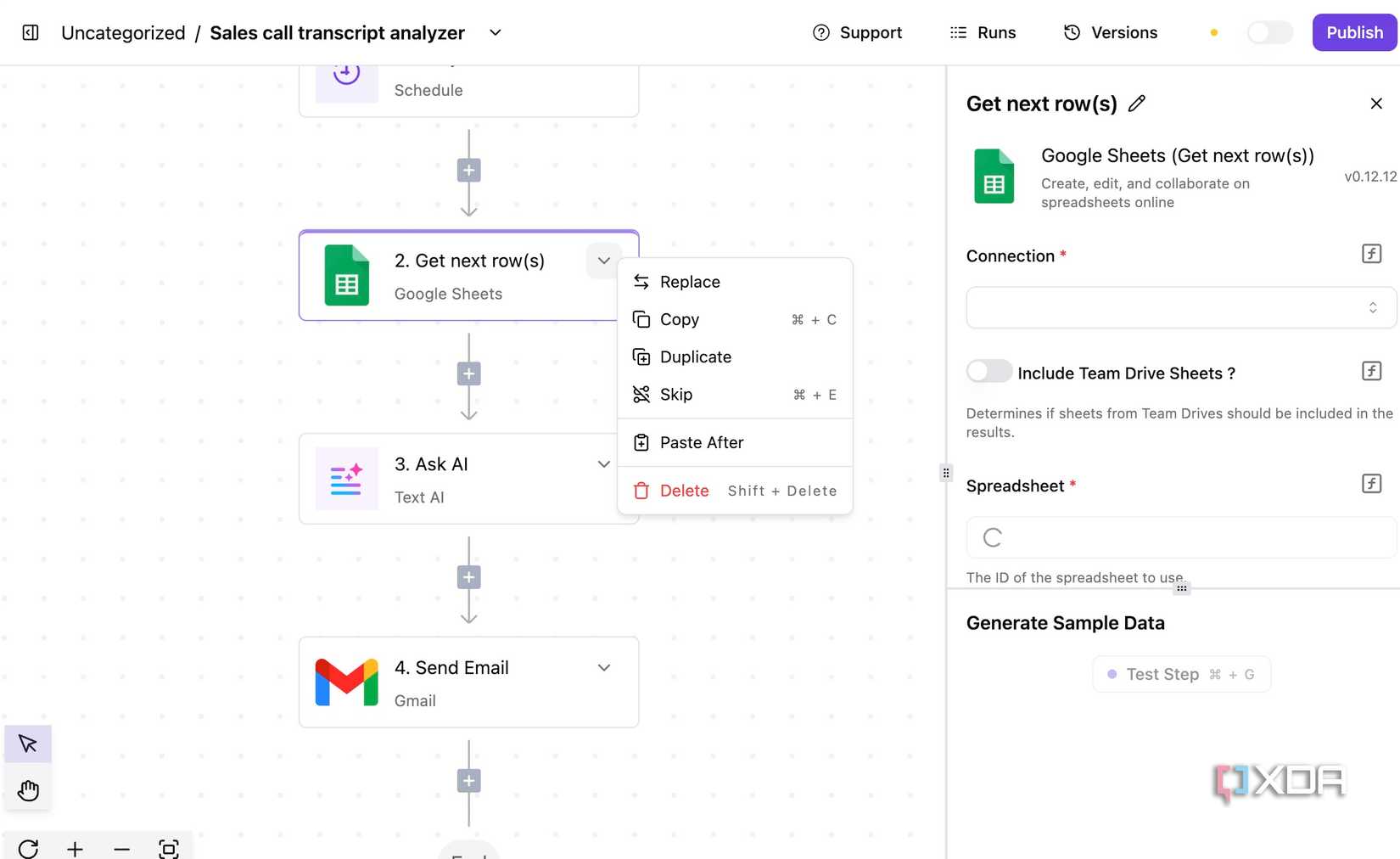Choose Skip in the context menu
Image resolution: width=1400 pixels, height=859 pixels.
(675, 394)
